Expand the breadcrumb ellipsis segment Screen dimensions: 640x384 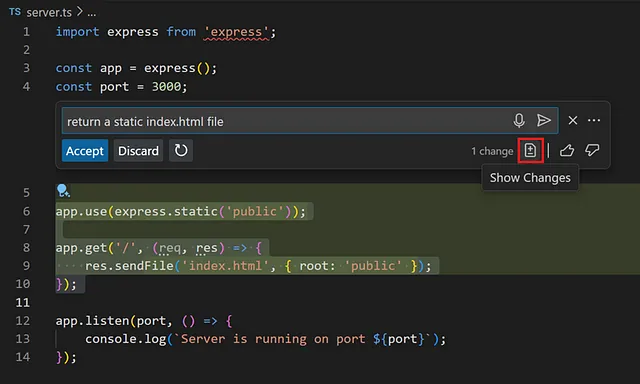(x=92, y=13)
